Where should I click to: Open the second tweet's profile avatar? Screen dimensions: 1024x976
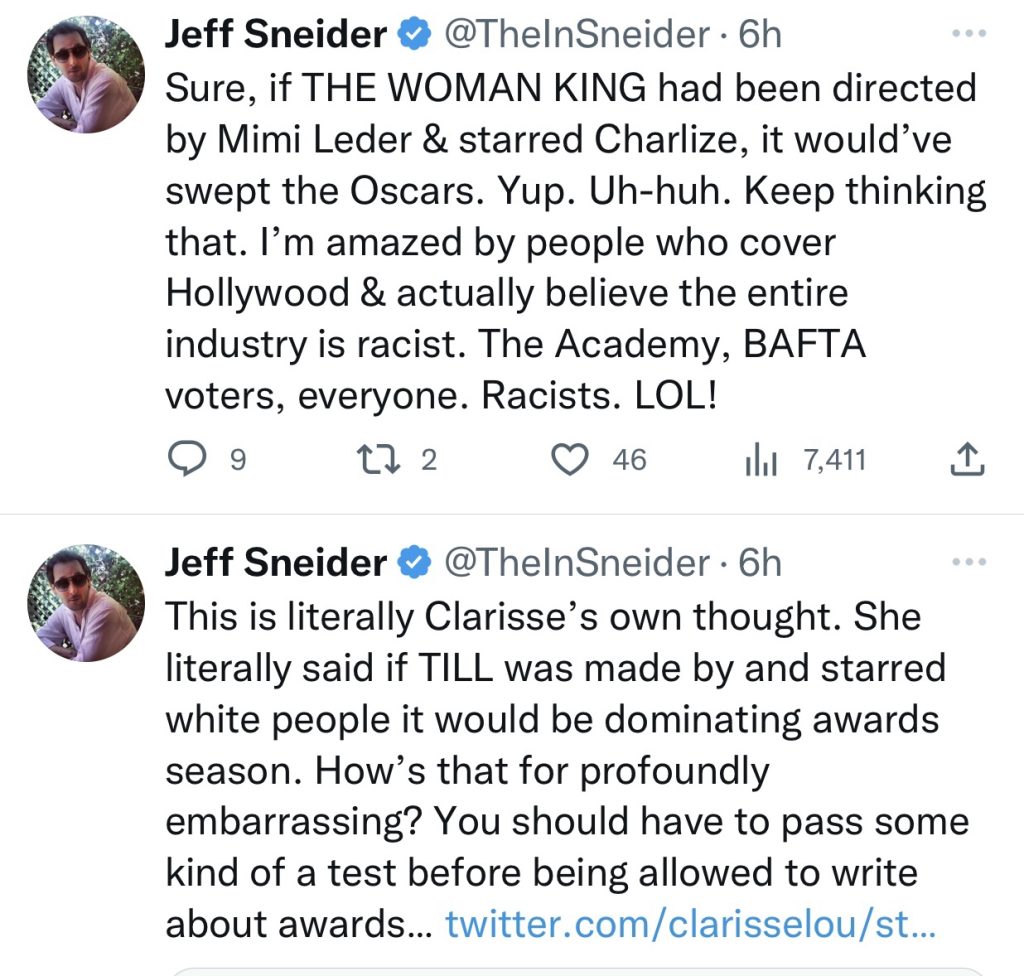85,602
